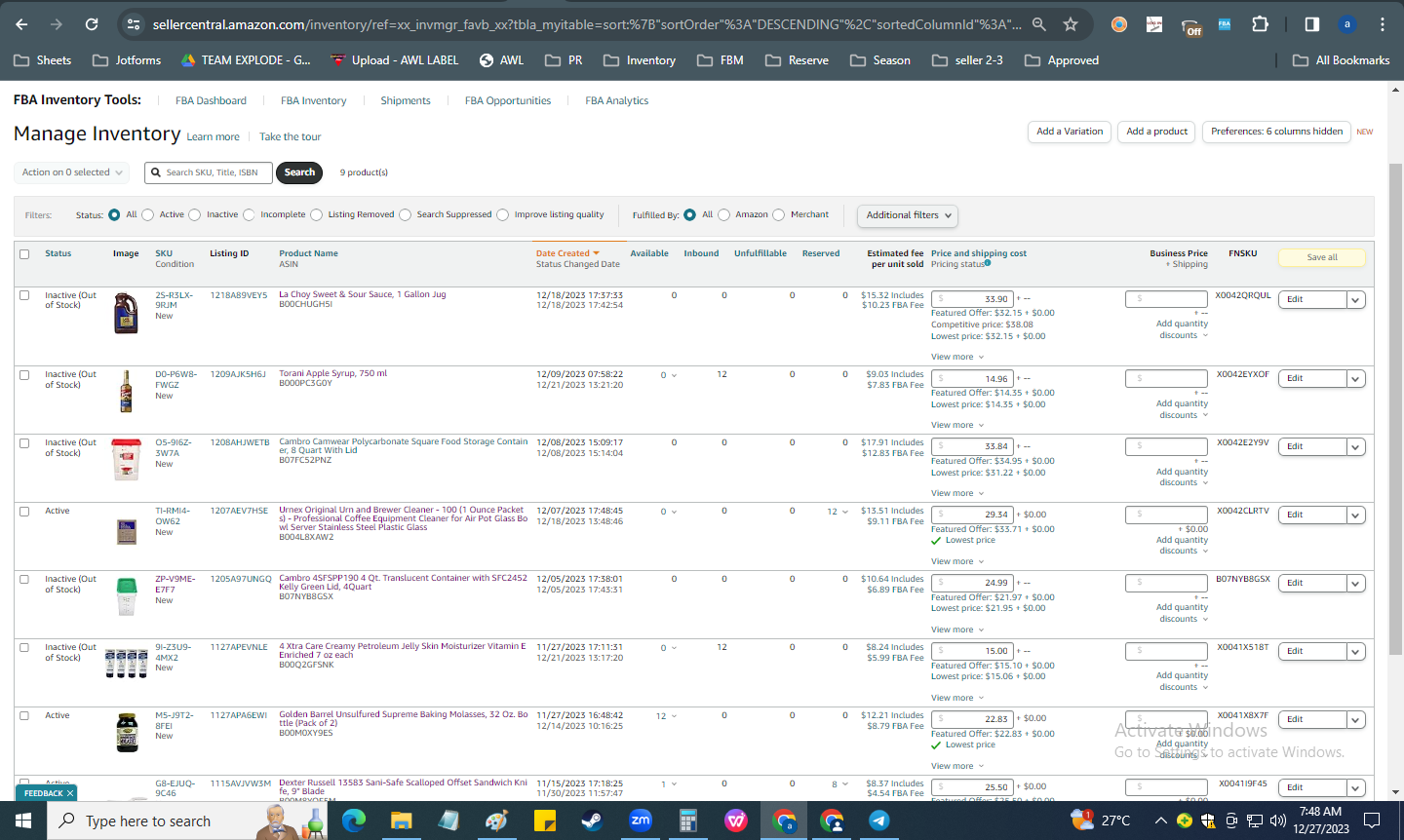Open Calculator from the taskbar

688,821
